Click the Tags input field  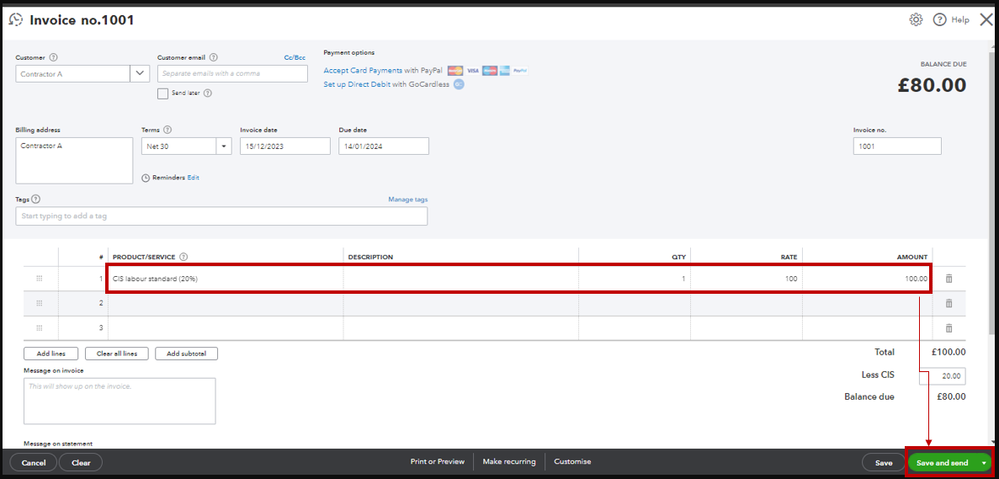(222, 216)
